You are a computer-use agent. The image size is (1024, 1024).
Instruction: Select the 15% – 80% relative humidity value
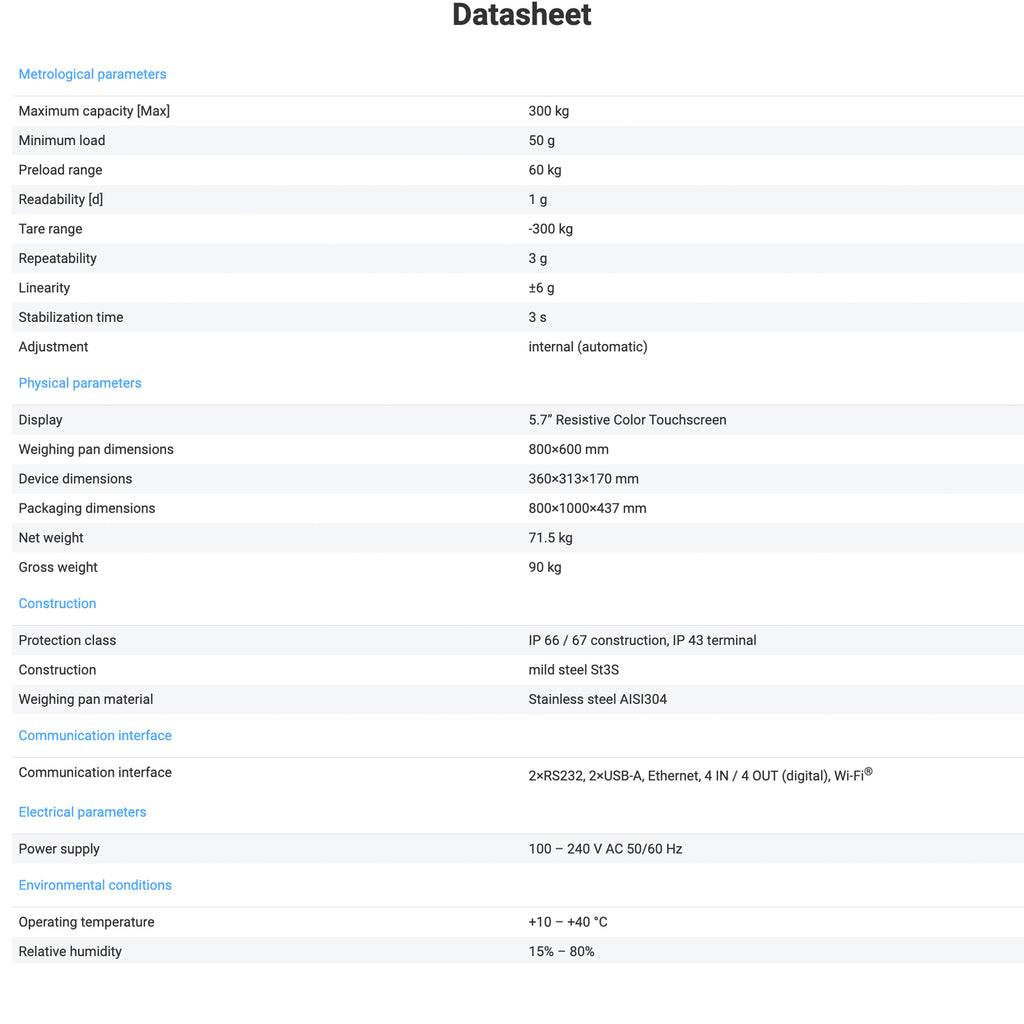561,951
